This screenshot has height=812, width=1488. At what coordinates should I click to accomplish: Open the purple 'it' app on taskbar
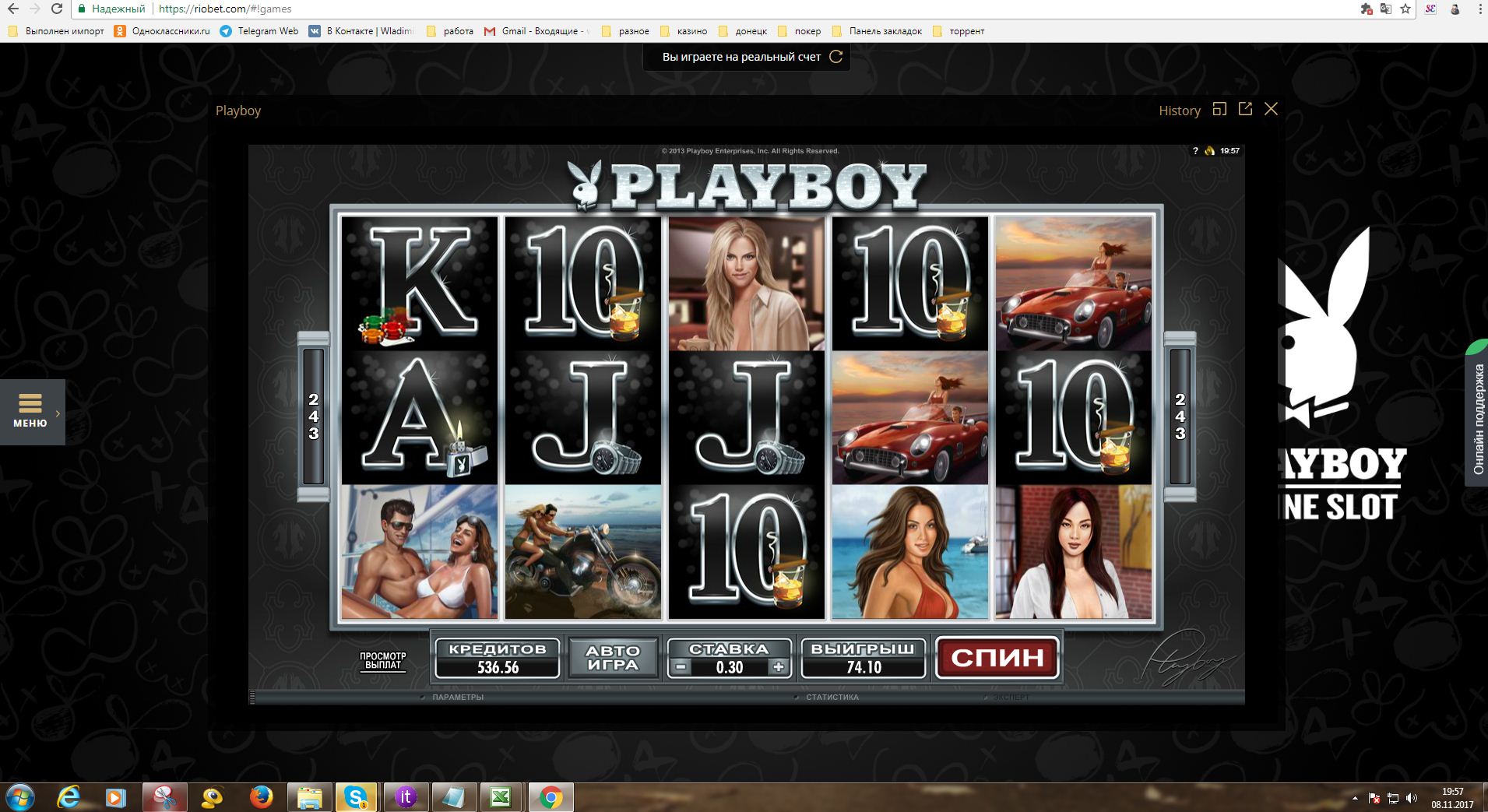pos(406,797)
